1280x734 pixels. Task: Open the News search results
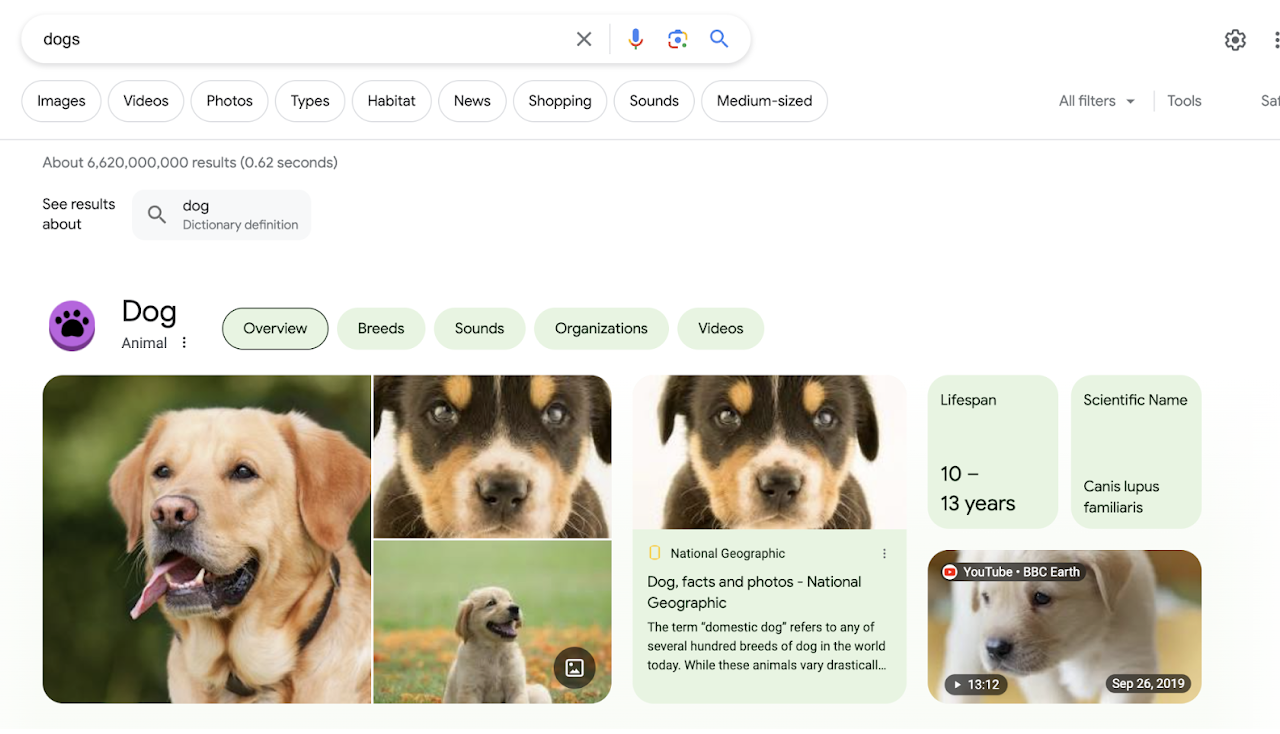coord(471,100)
